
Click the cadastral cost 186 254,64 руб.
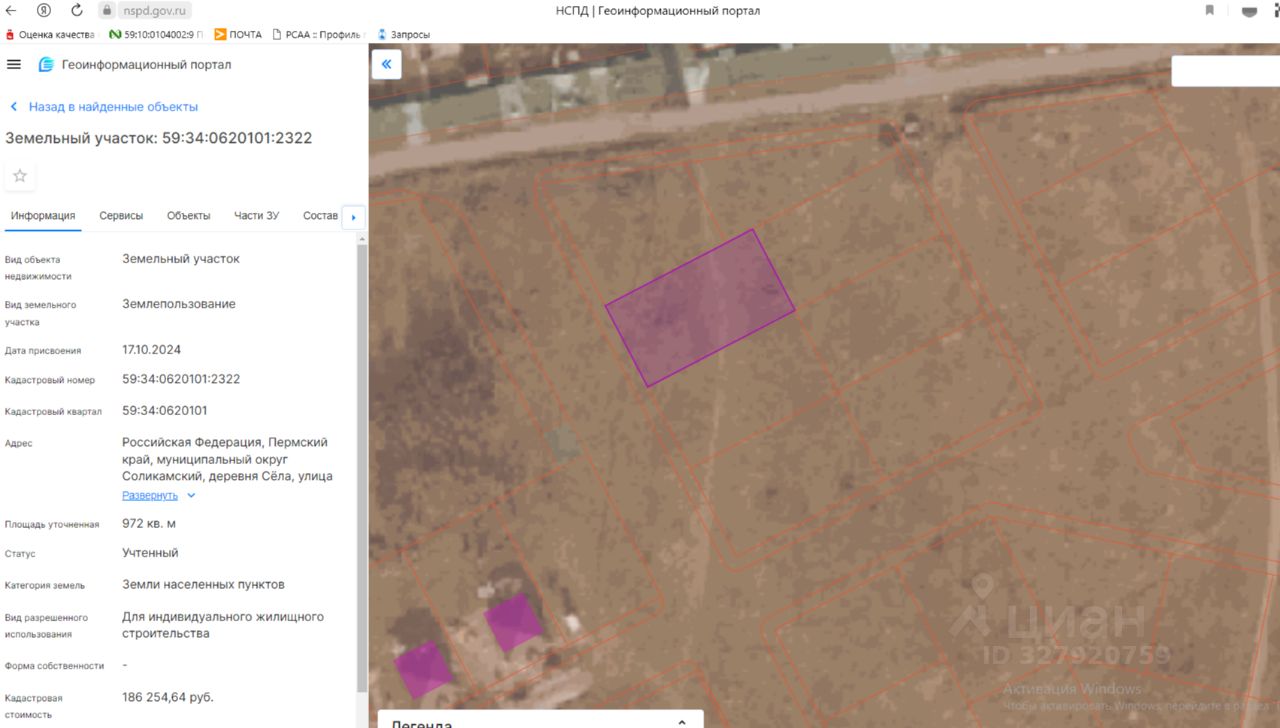pos(168,697)
